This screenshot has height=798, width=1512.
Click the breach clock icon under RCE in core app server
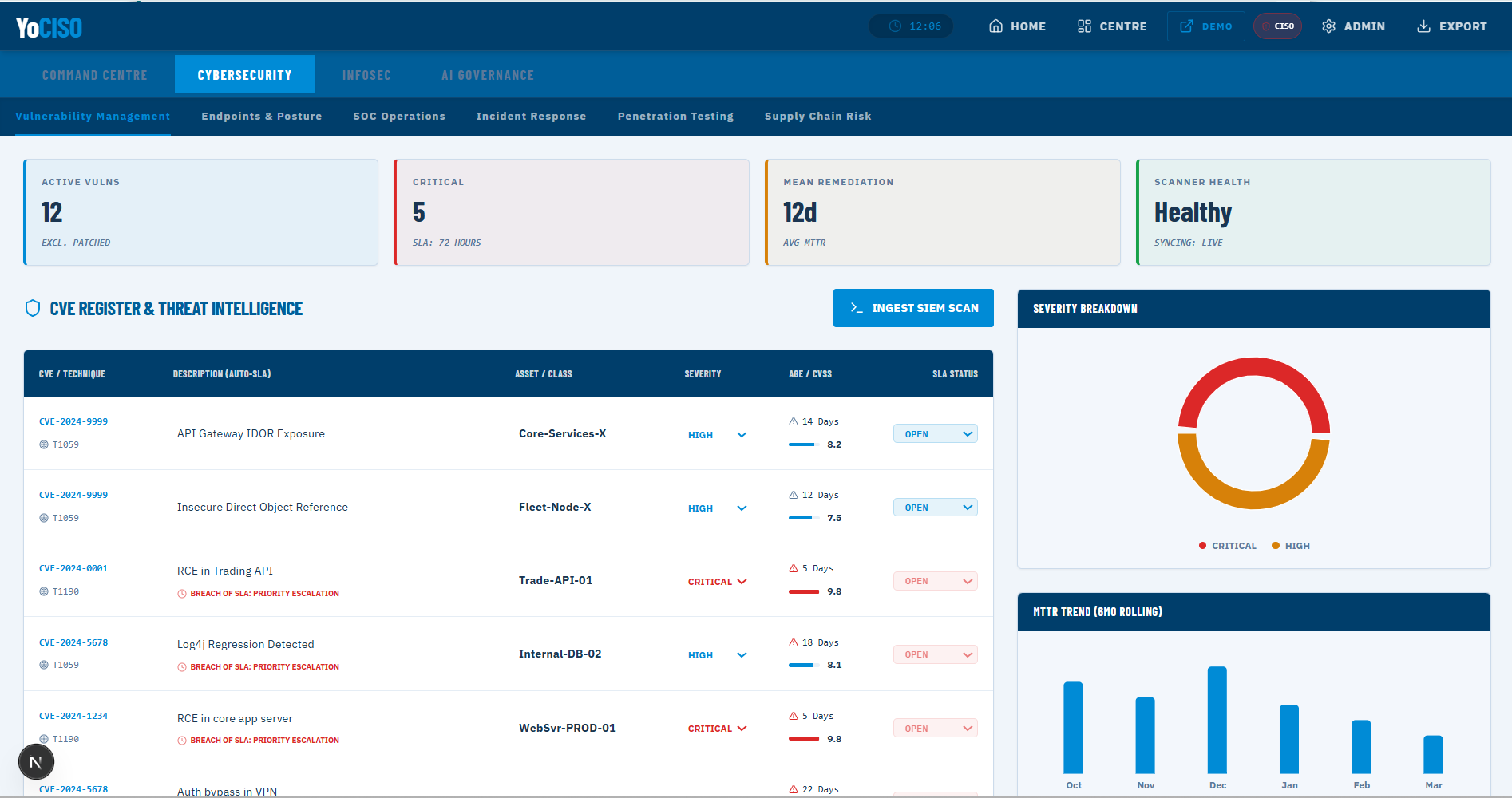[x=182, y=741]
